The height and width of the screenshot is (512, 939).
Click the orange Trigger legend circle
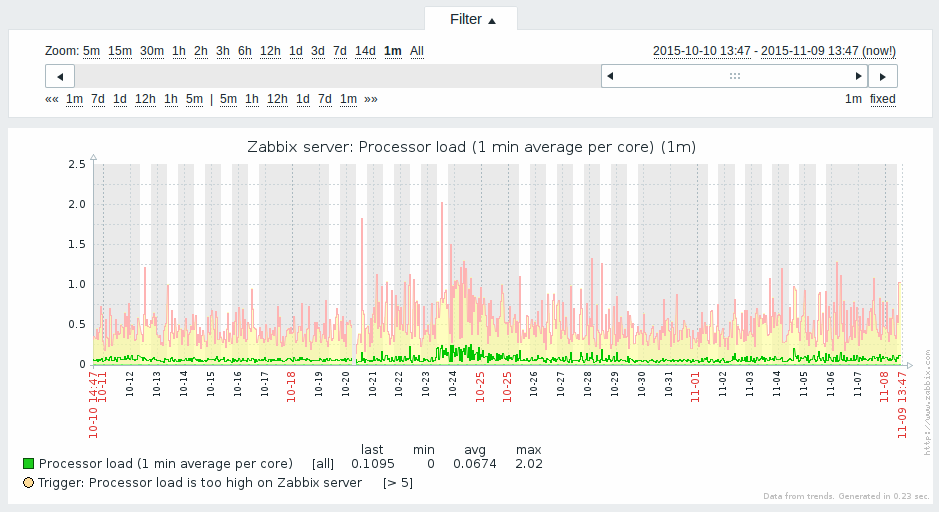tap(28, 483)
